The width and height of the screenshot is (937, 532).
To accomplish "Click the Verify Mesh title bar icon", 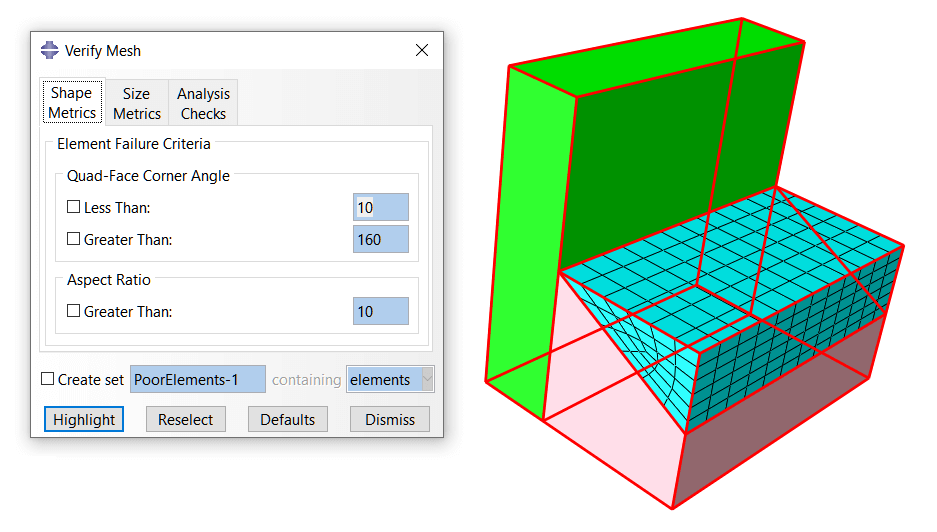I will click(50, 50).
